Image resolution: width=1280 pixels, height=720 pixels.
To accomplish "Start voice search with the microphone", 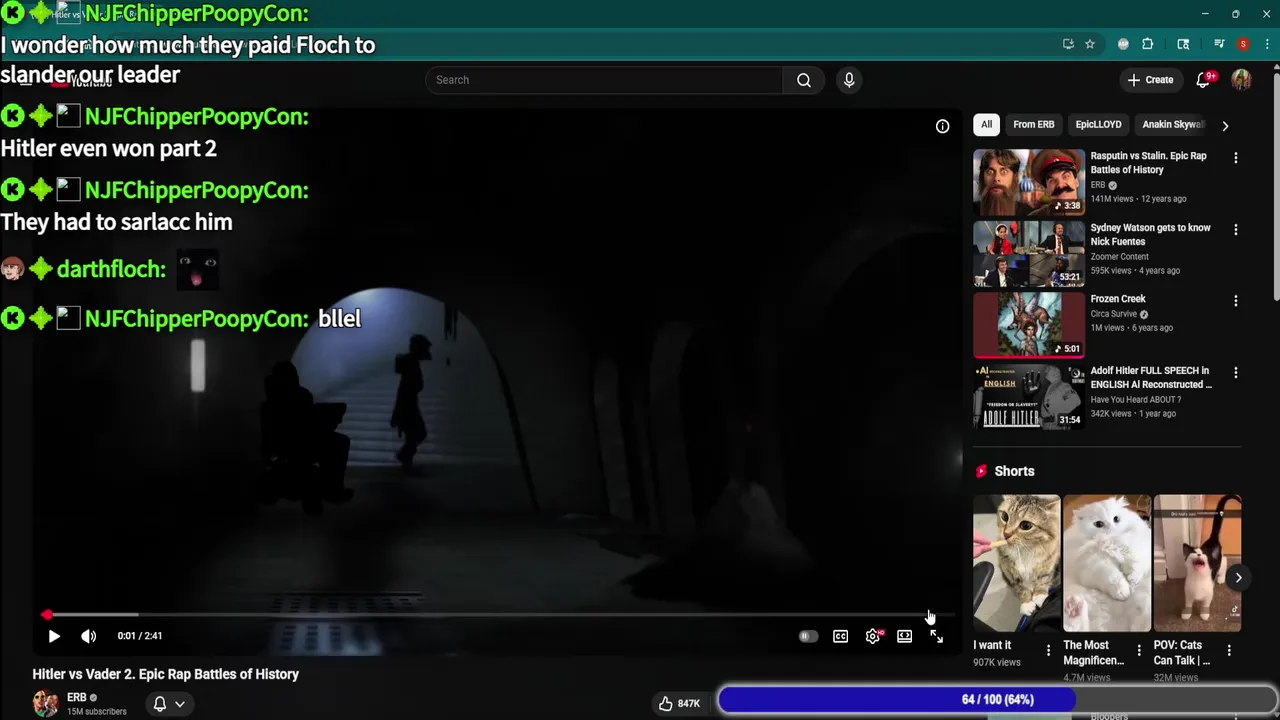I will (x=849, y=80).
